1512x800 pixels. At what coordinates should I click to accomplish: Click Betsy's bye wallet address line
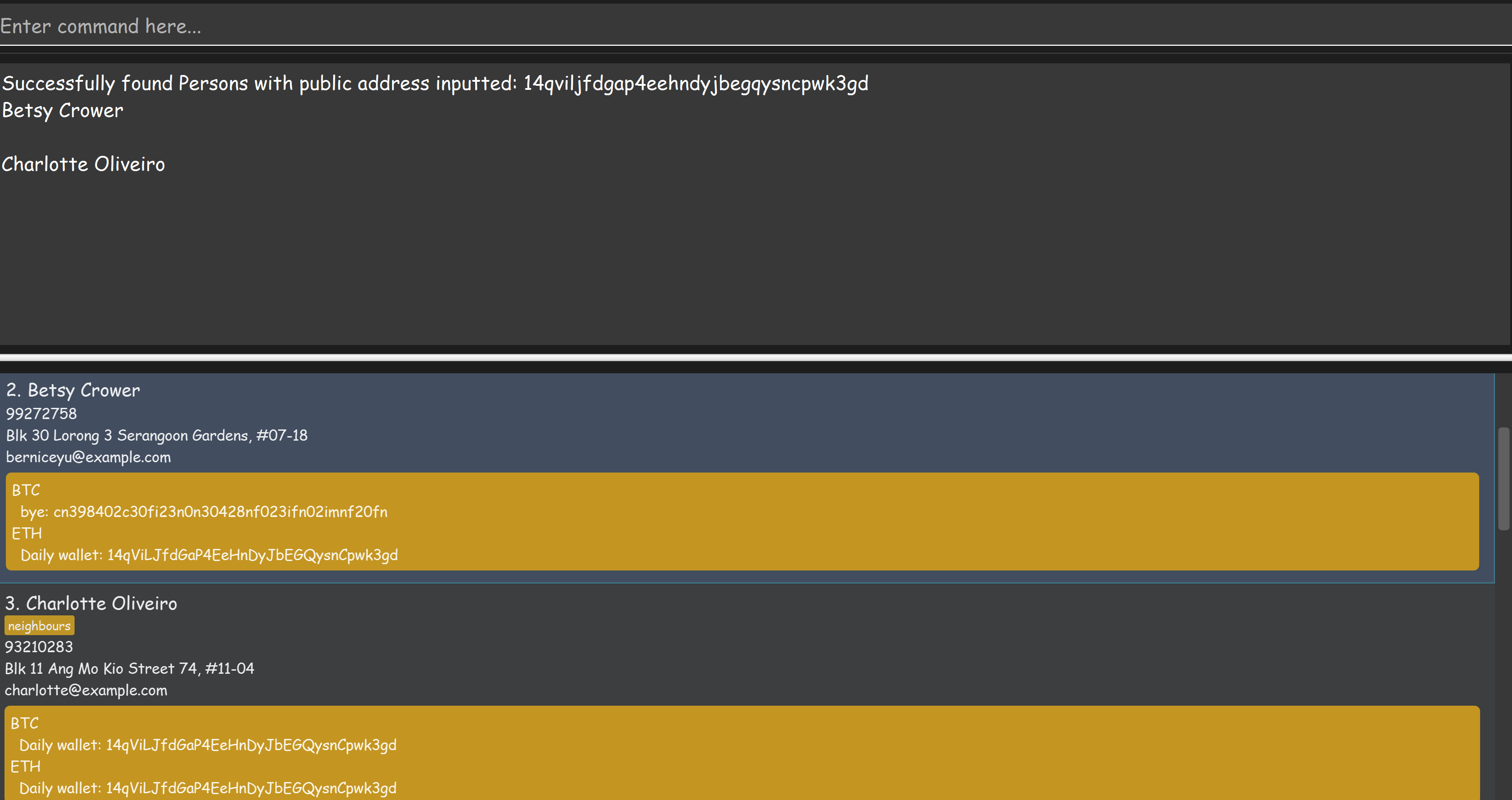[x=204, y=512]
